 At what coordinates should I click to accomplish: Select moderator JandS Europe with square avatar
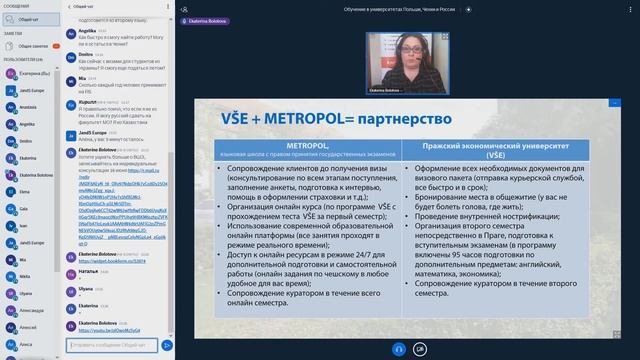coord(29,91)
